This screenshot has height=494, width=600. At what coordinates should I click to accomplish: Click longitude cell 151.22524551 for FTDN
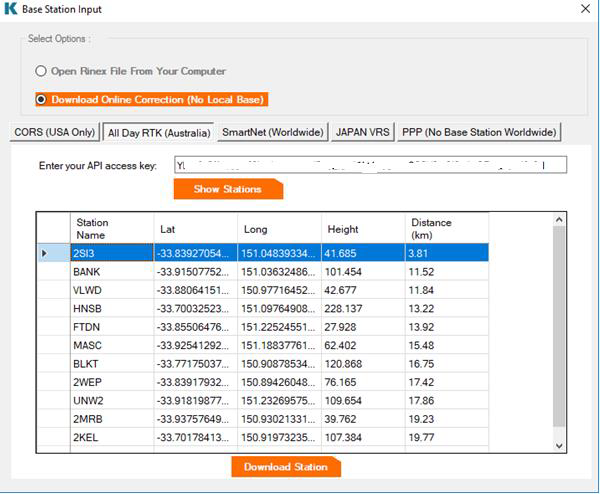click(x=279, y=327)
